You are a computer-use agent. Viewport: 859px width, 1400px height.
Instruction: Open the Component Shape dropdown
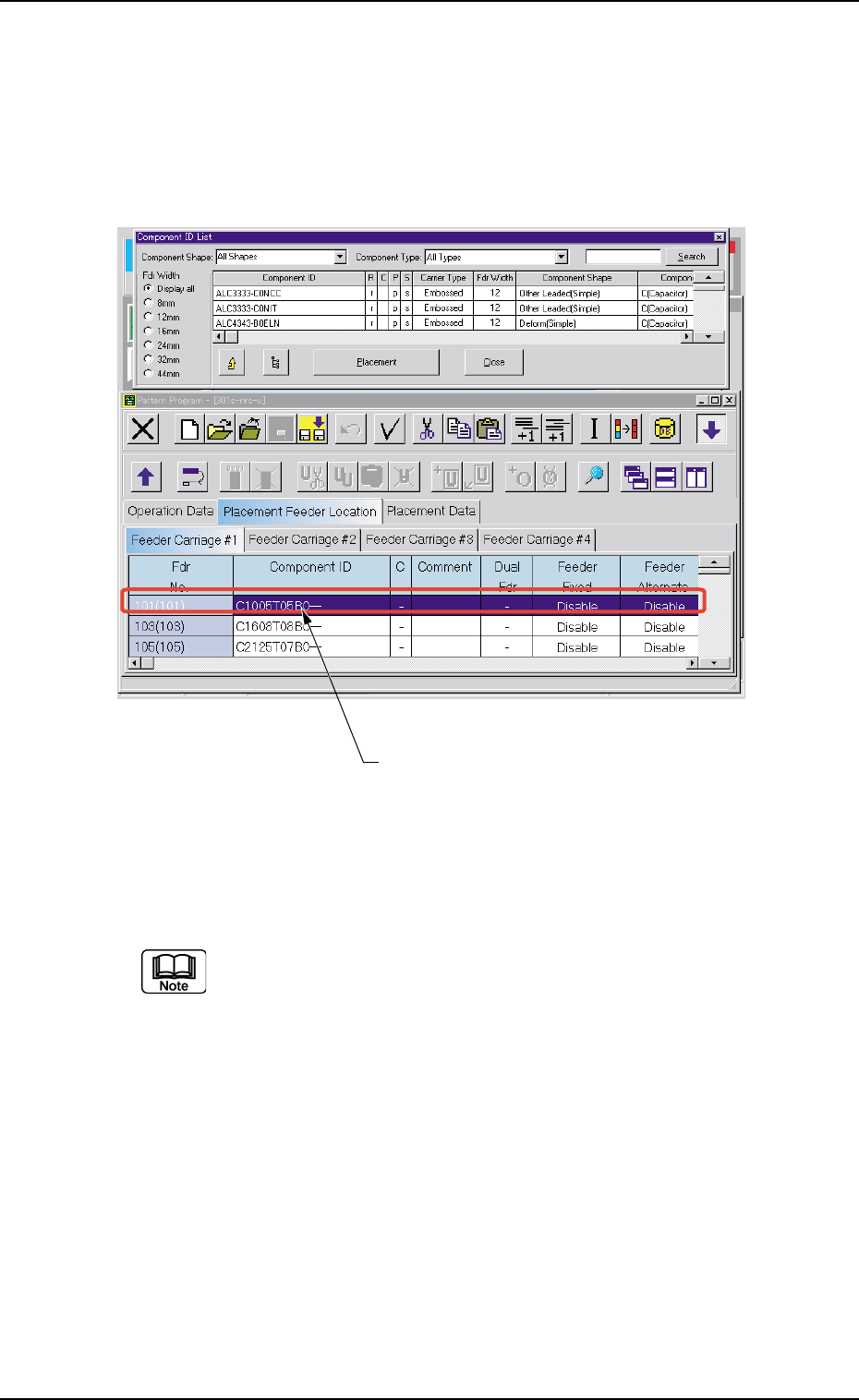coord(340,257)
